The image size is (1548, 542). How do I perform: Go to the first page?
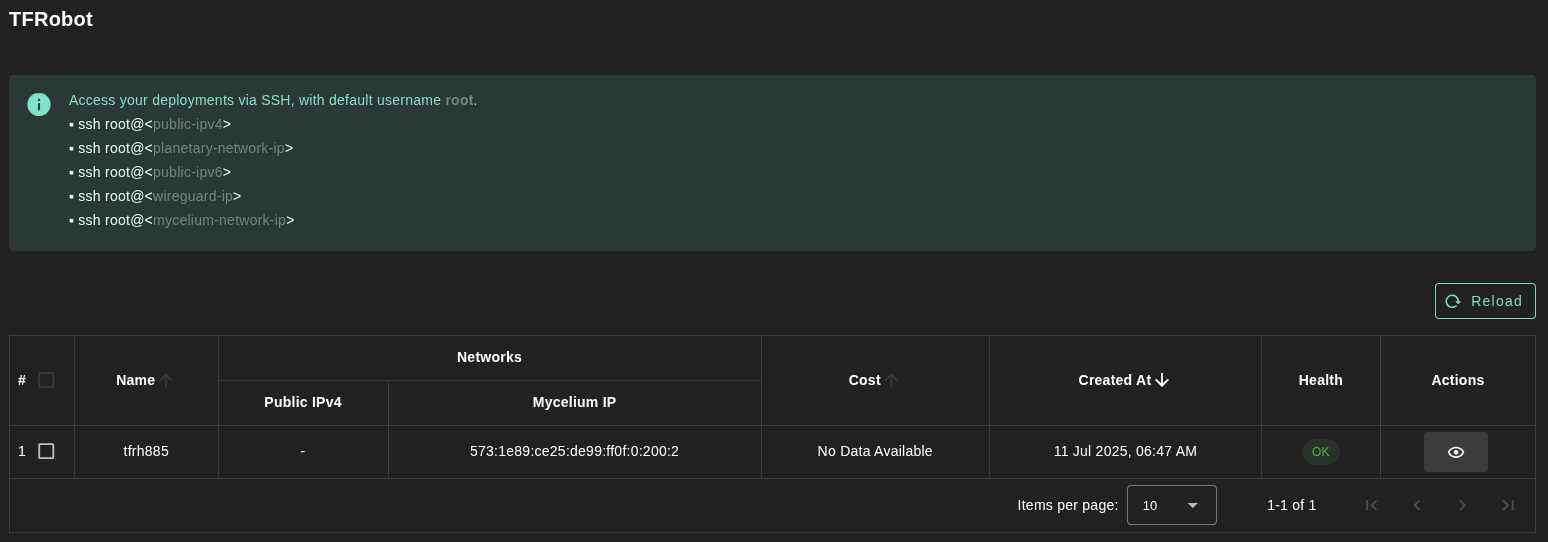point(1372,505)
